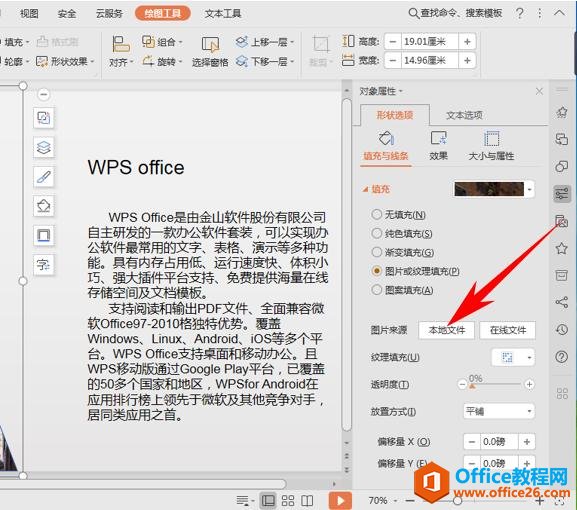Screen dimensions: 577x510
Task: Select 纯色填充(S) radio option
Action: pos(376,233)
